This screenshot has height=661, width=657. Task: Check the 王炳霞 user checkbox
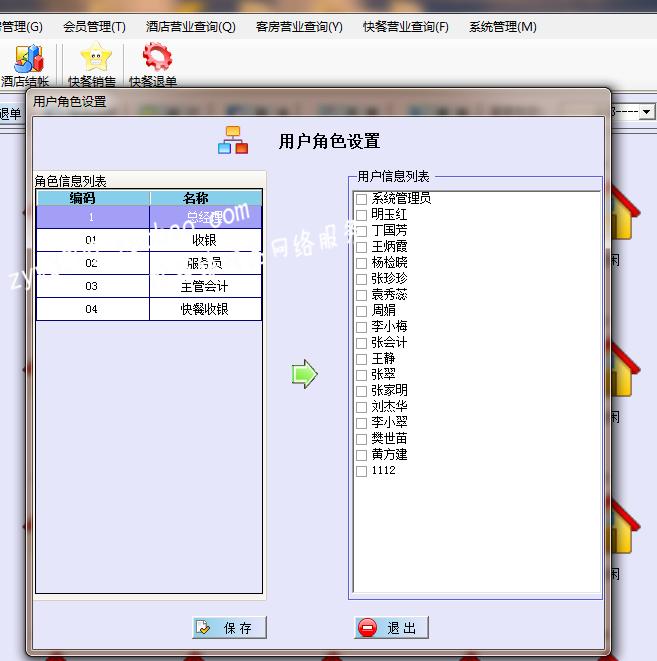point(361,247)
